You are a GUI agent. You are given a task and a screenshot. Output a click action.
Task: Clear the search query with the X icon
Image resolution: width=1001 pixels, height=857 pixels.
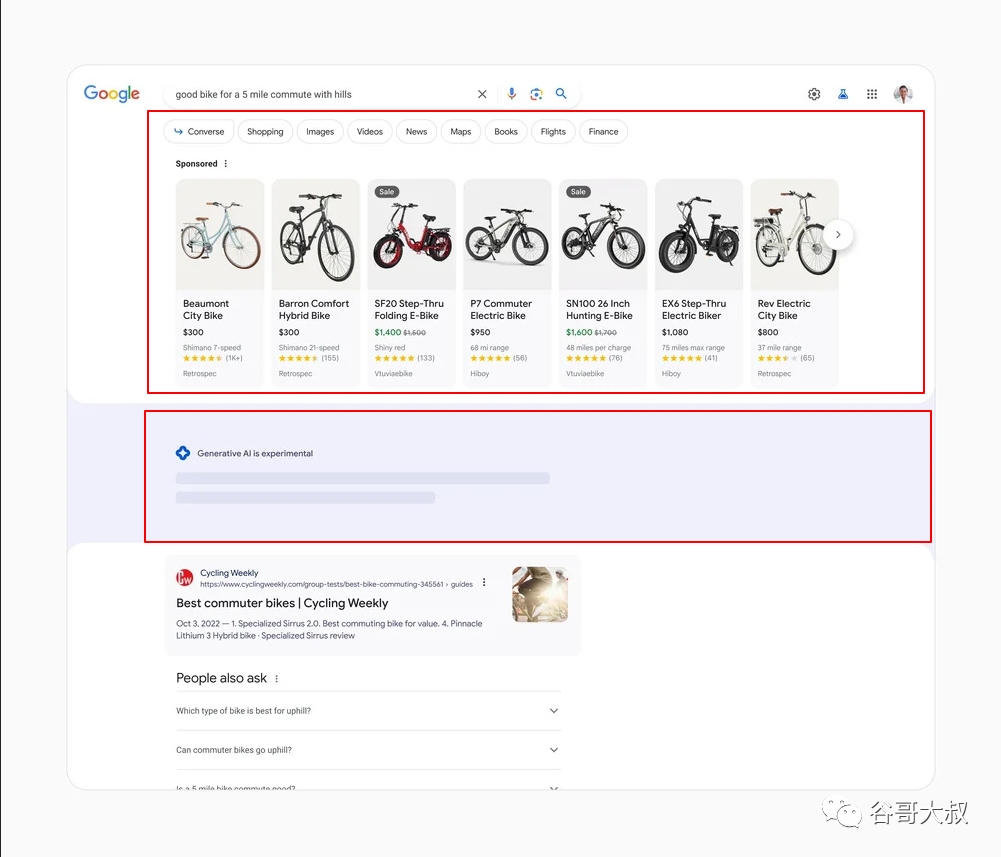(482, 94)
